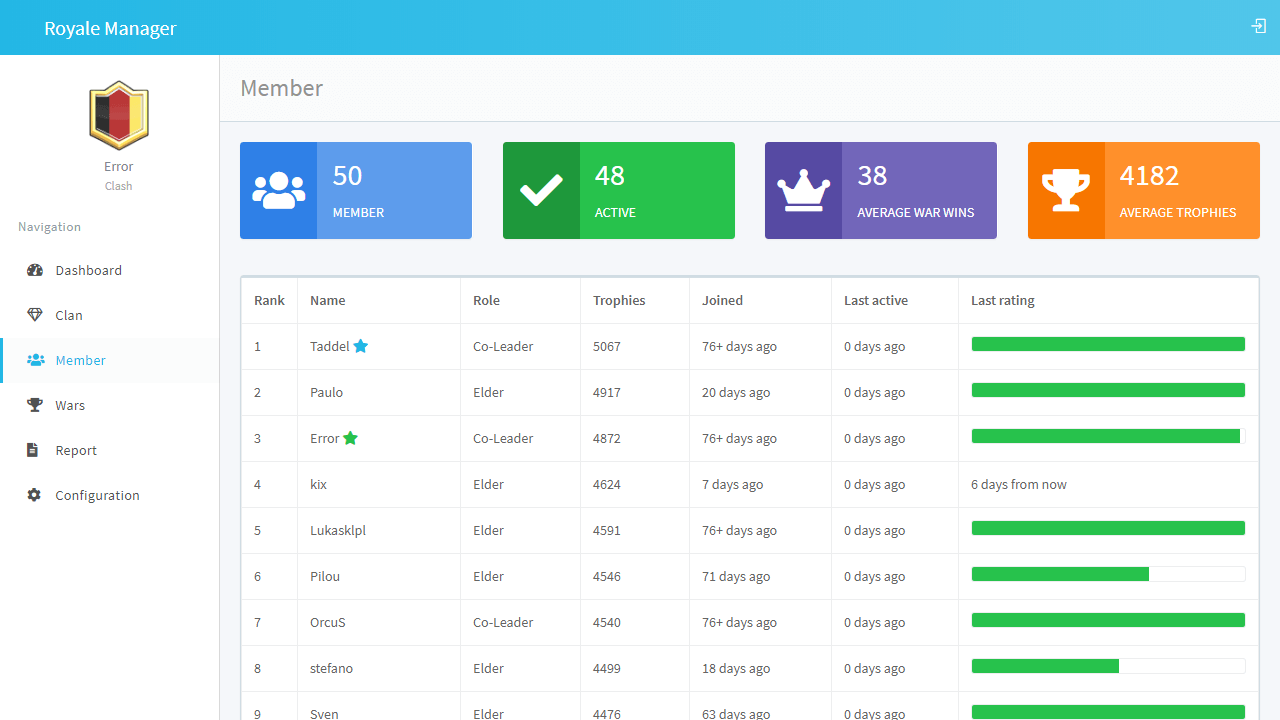Click the Last rating column header
1280x720 pixels.
pyautogui.click(x=1002, y=300)
